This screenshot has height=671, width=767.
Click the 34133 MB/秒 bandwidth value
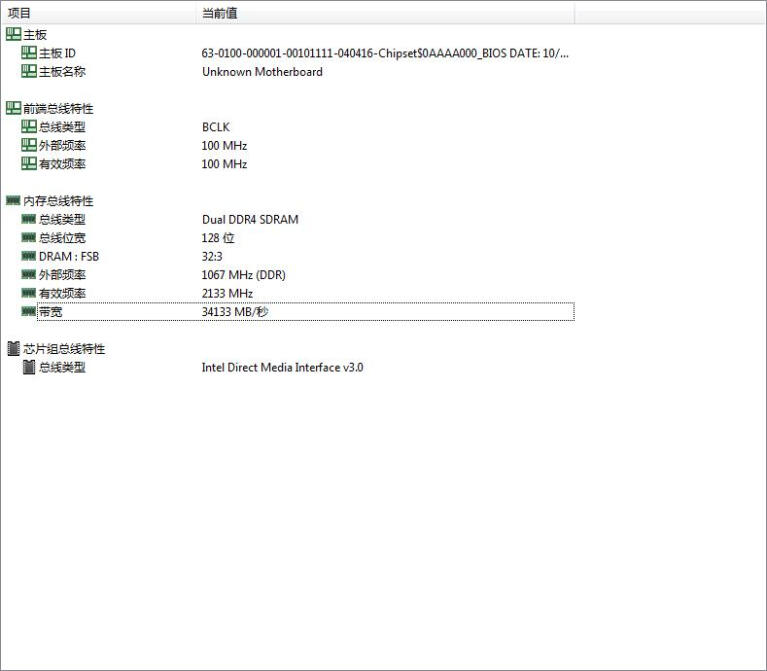click(235, 312)
